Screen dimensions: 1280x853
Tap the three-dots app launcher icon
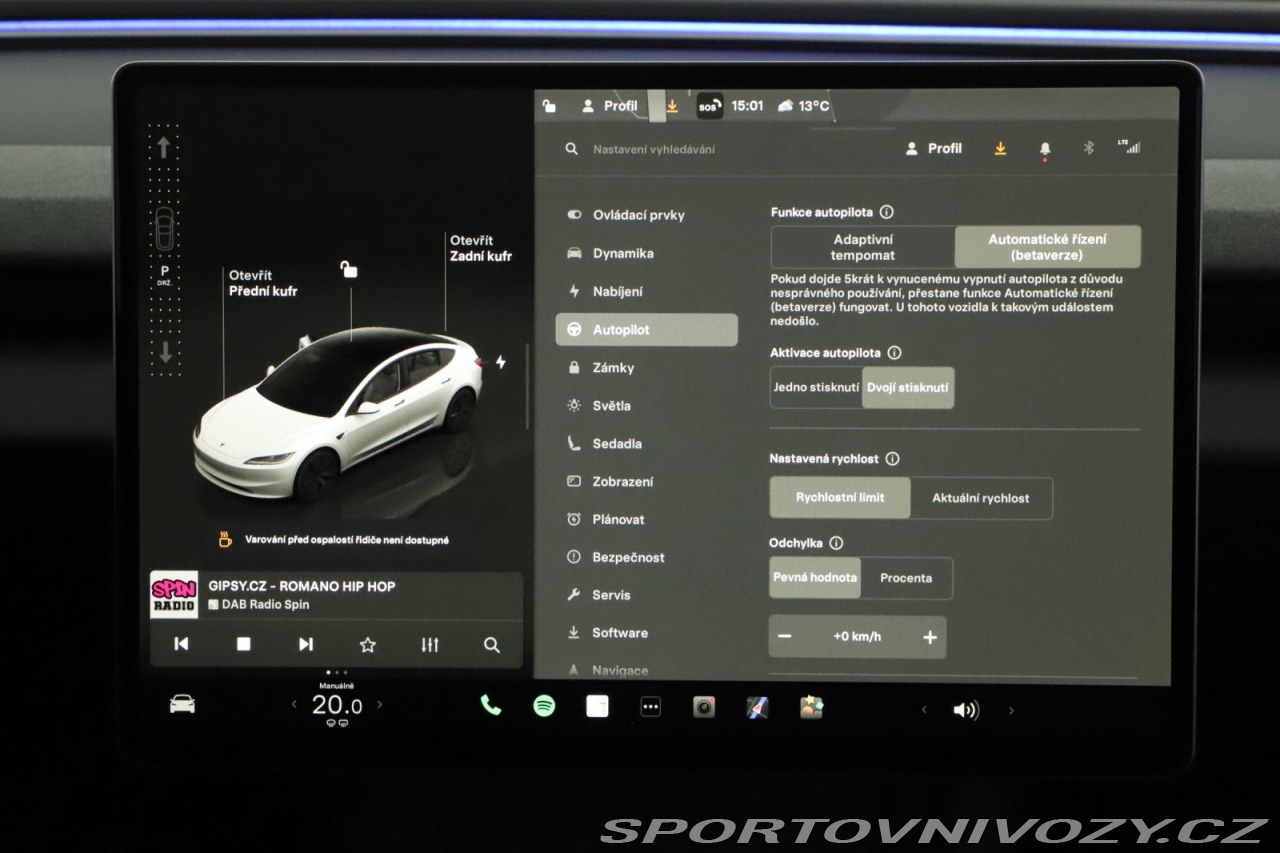coord(651,707)
